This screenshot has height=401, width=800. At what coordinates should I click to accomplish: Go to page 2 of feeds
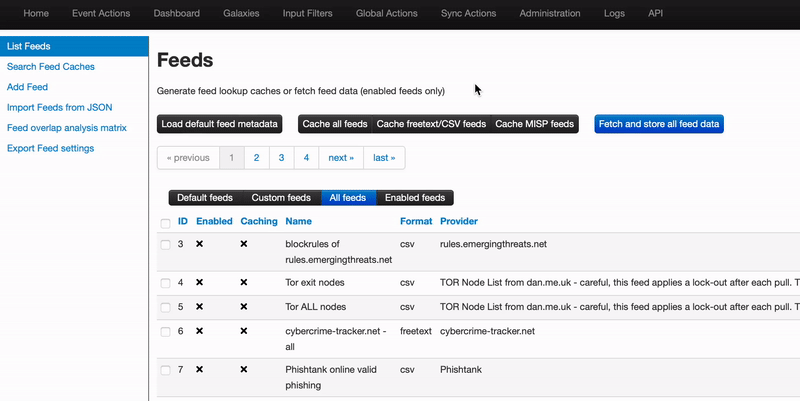coord(257,158)
